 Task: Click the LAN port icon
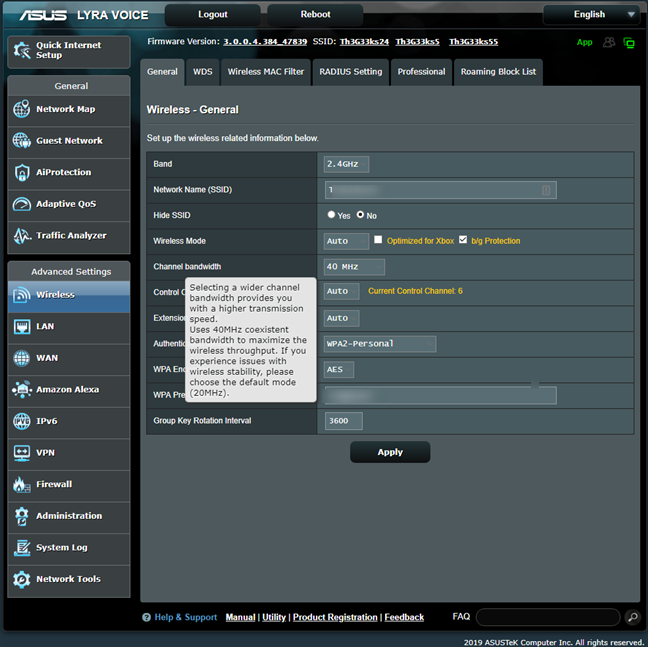coord(21,326)
